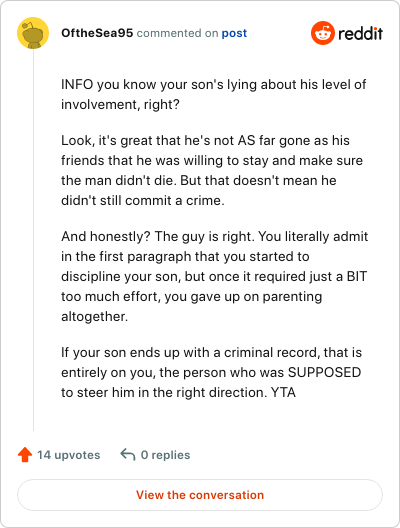Click the gray "commented on" text

click(177, 33)
